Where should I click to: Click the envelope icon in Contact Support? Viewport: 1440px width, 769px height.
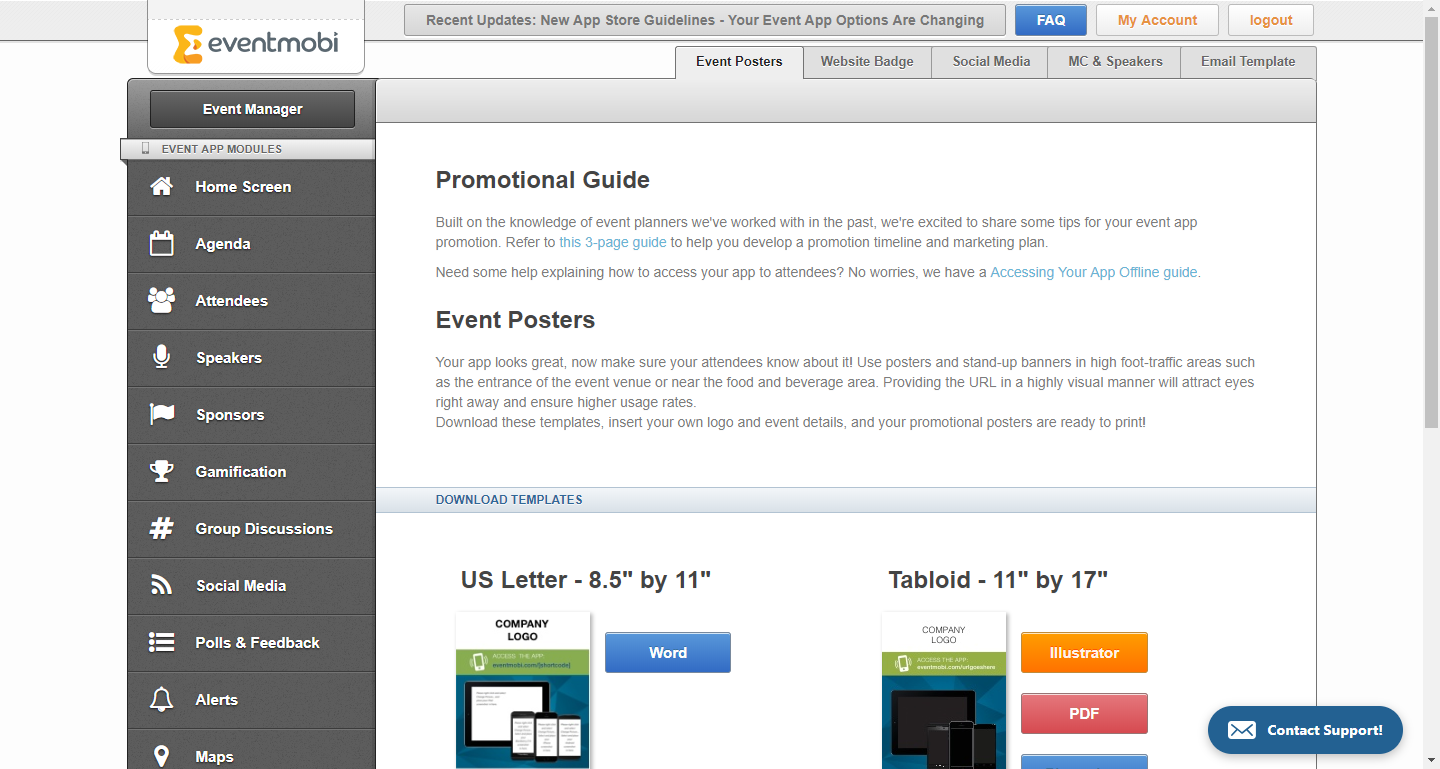click(1241, 730)
